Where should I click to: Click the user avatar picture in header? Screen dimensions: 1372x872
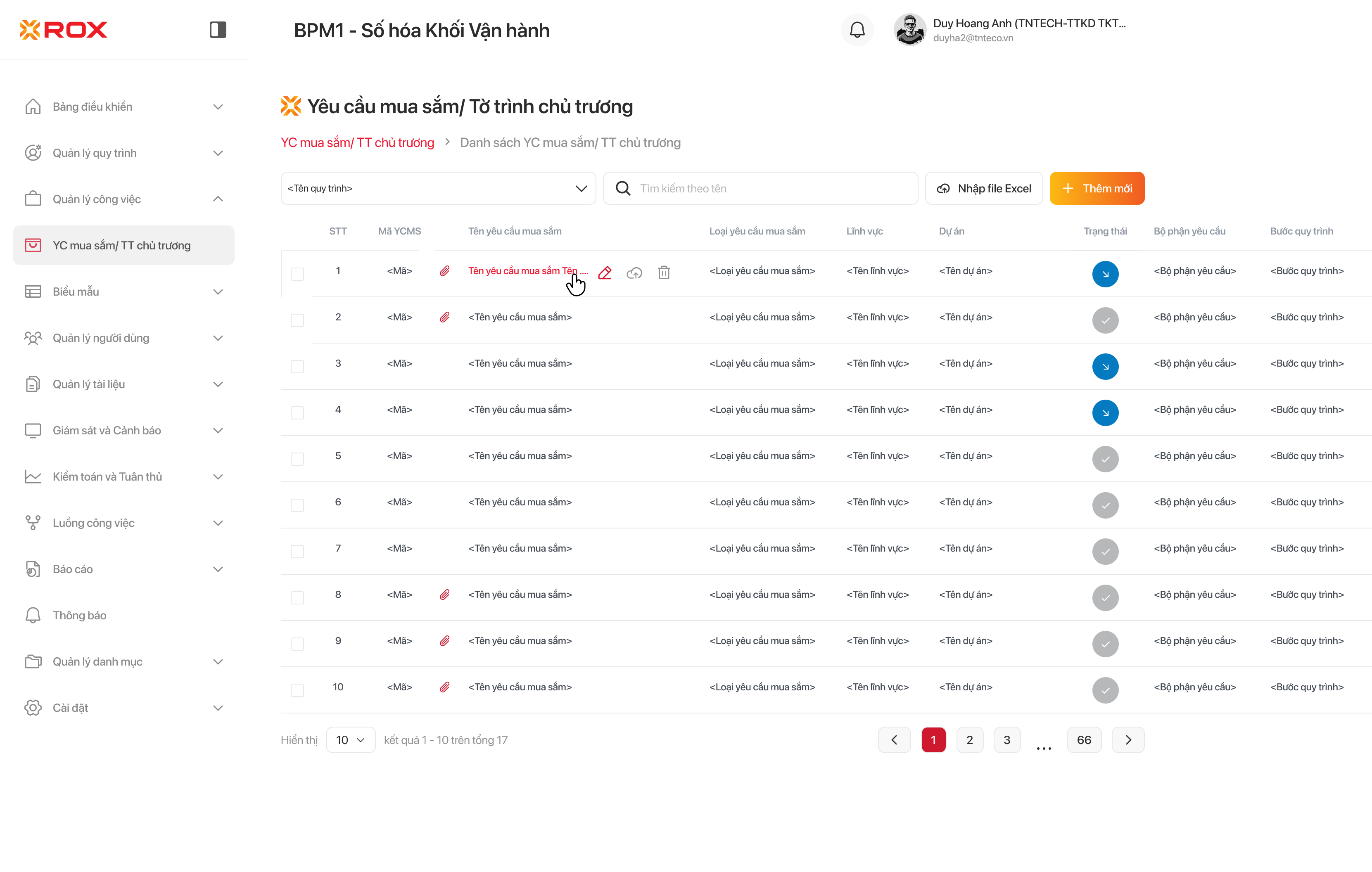pos(909,30)
